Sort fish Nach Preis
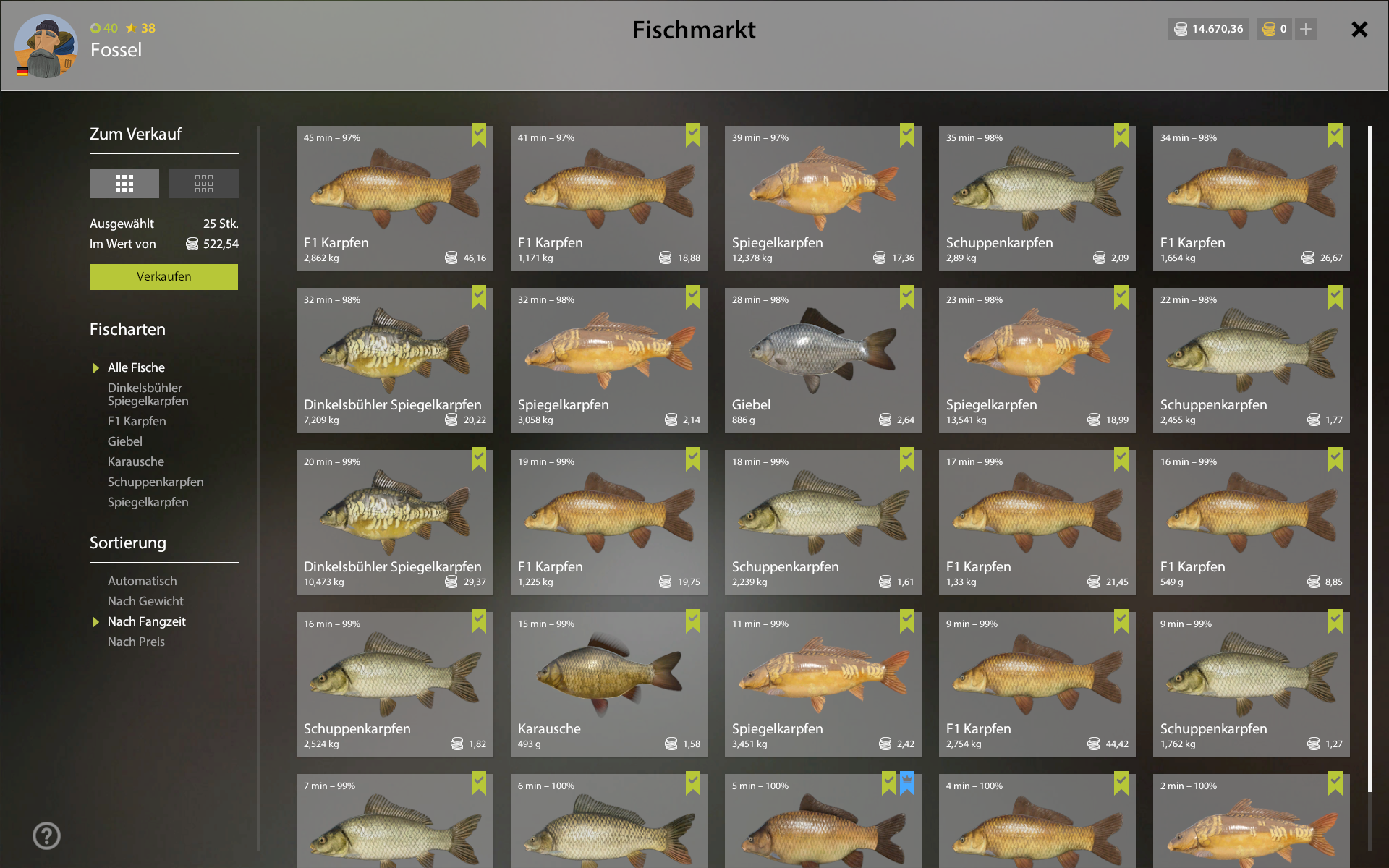The height and width of the screenshot is (868, 1389). point(136,642)
